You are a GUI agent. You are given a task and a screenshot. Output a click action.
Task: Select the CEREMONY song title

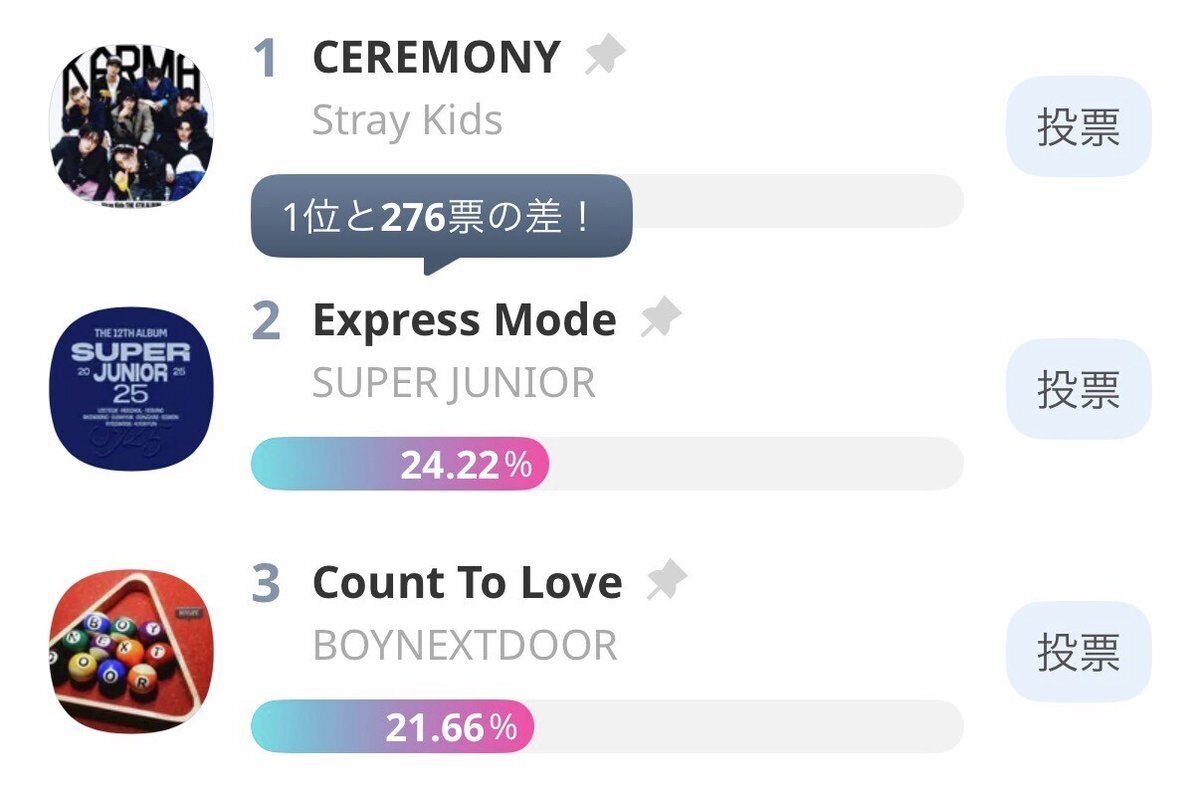436,58
